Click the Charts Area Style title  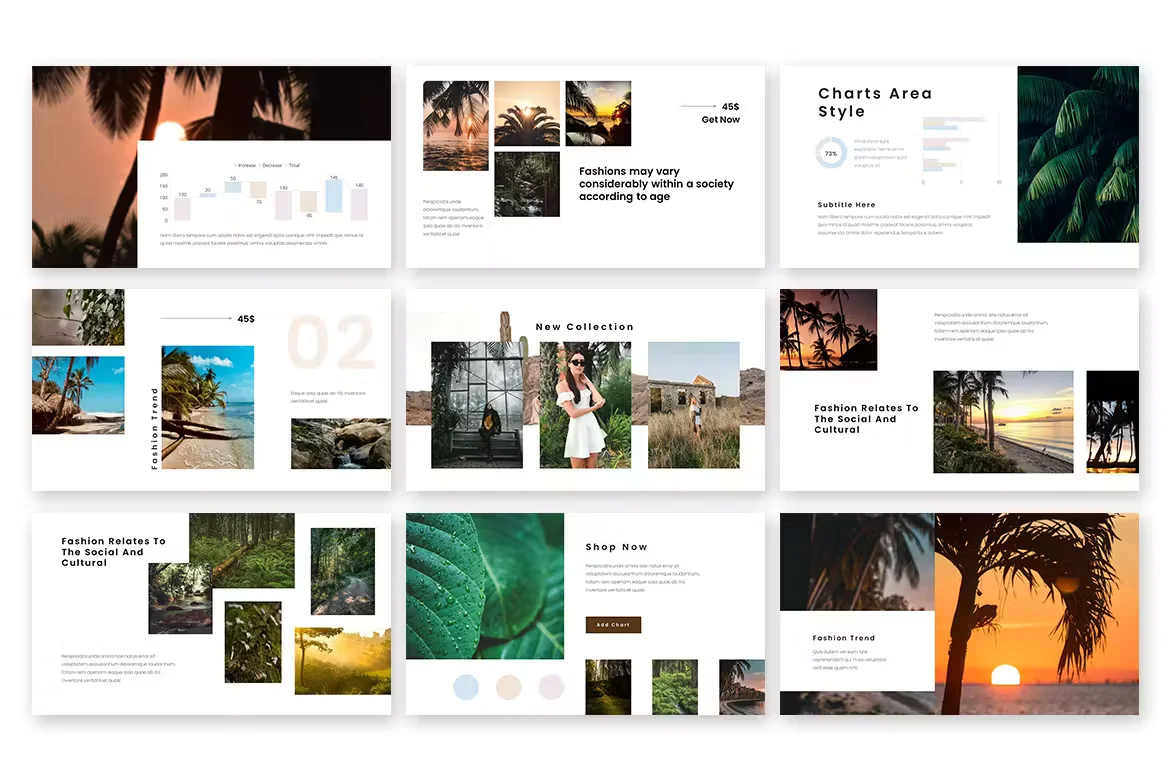pos(875,102)
